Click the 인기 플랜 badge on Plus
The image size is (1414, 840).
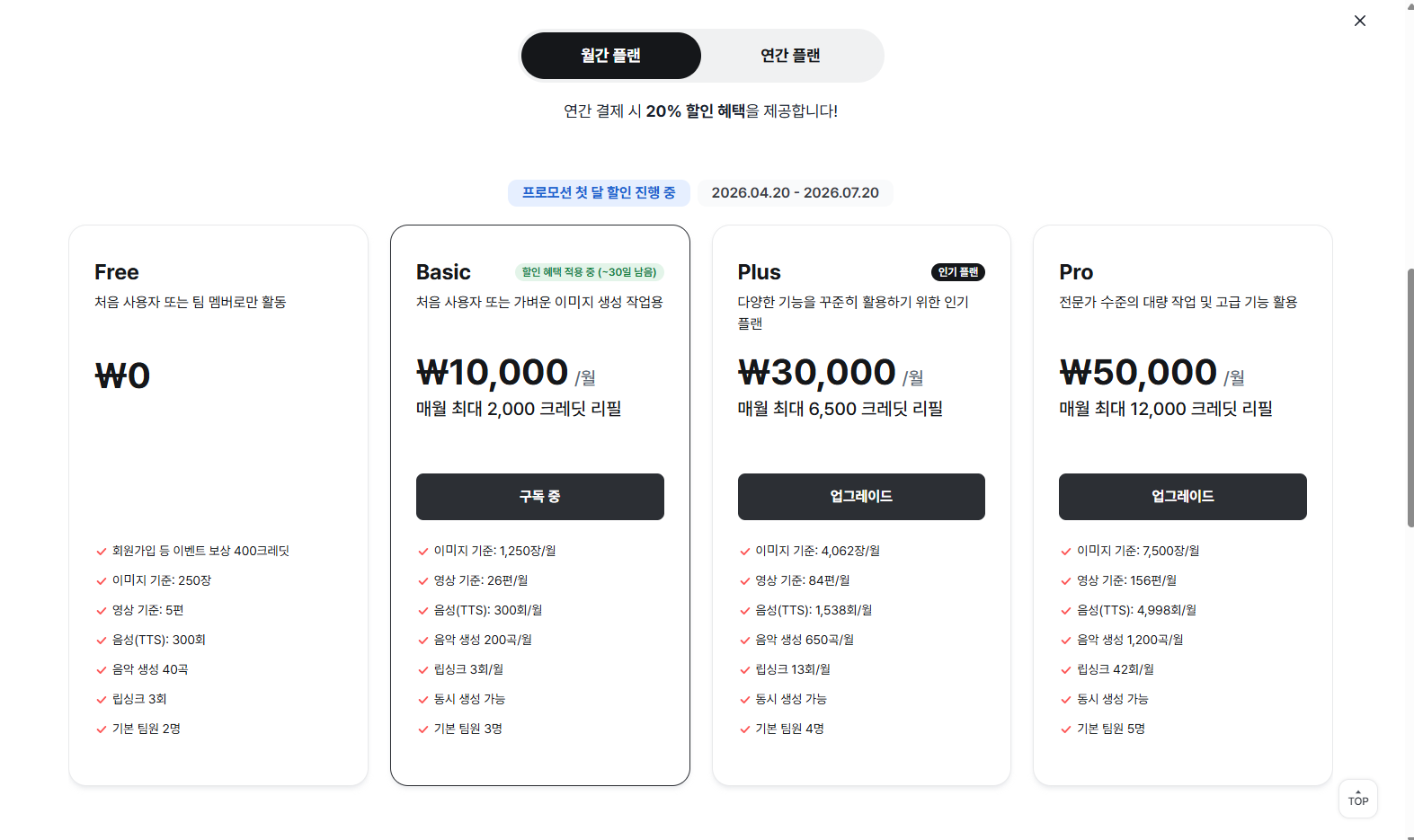coord(958,272)
